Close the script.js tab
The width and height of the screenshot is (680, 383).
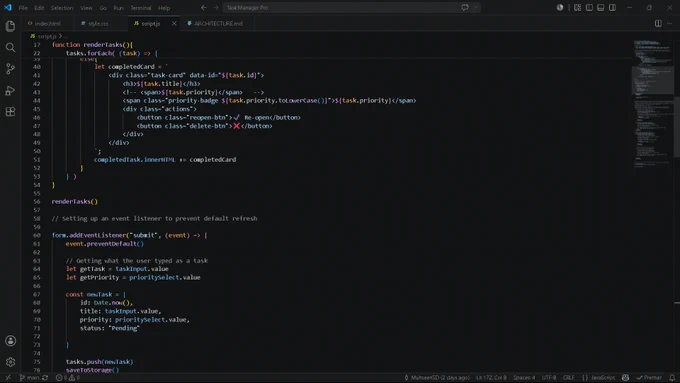pyautogui.click(x=174, y=23)
